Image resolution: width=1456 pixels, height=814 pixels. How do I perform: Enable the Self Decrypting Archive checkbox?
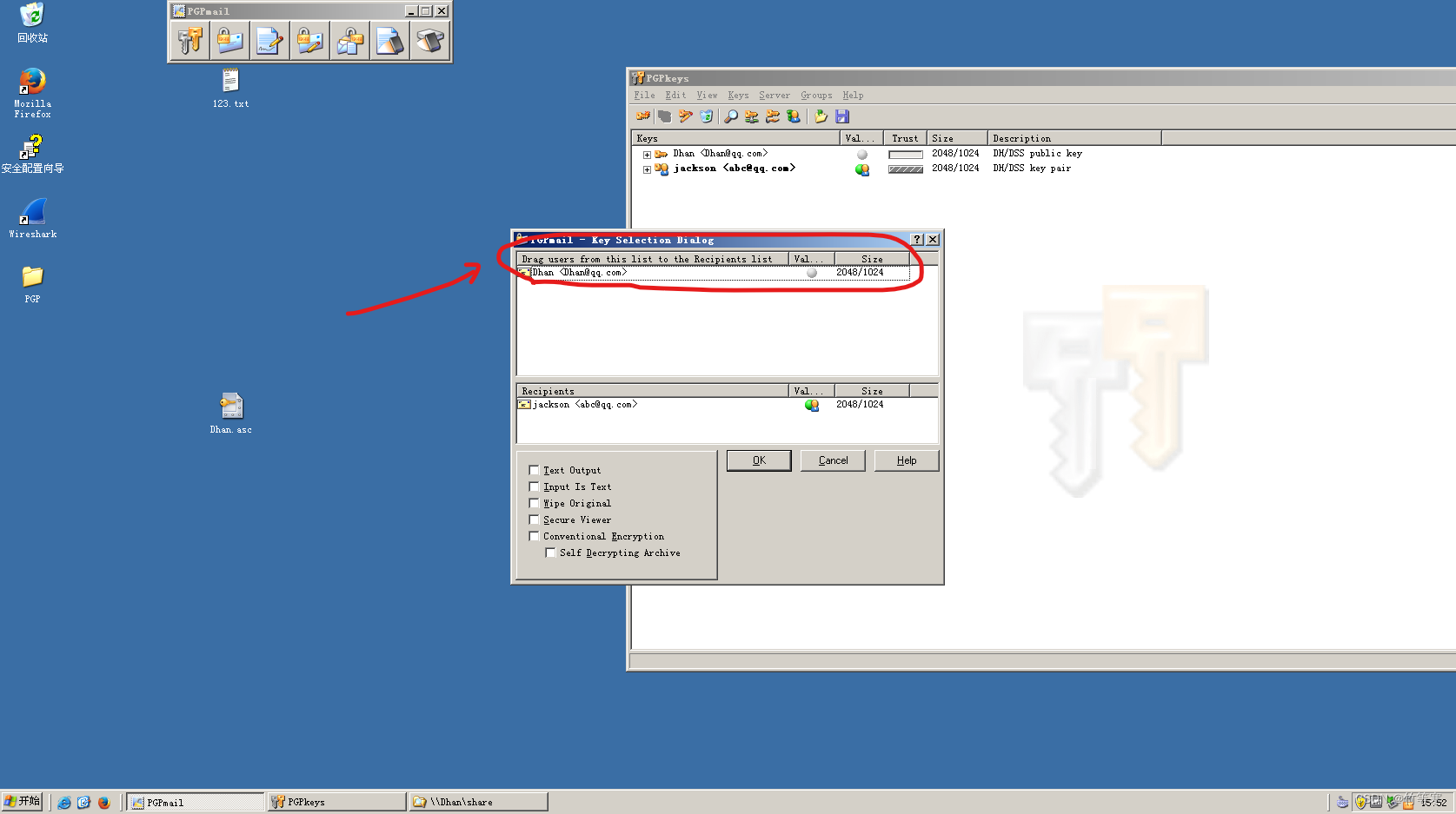coord(551,553)
